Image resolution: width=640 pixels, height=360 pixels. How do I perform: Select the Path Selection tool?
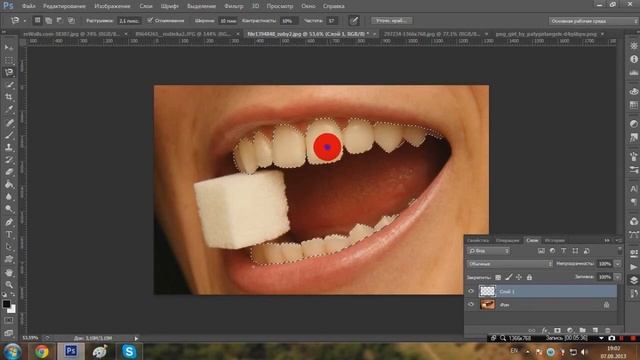[x=9, y=247]
